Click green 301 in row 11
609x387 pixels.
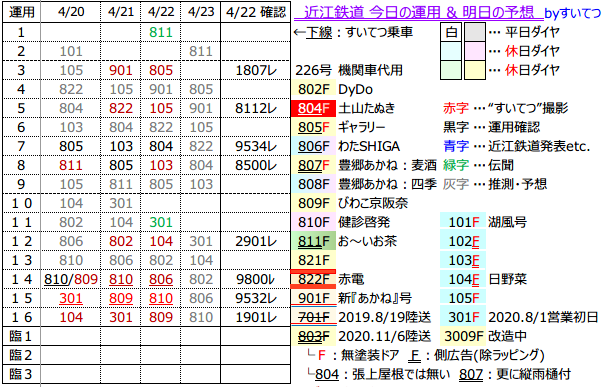(x=161, y=223)
